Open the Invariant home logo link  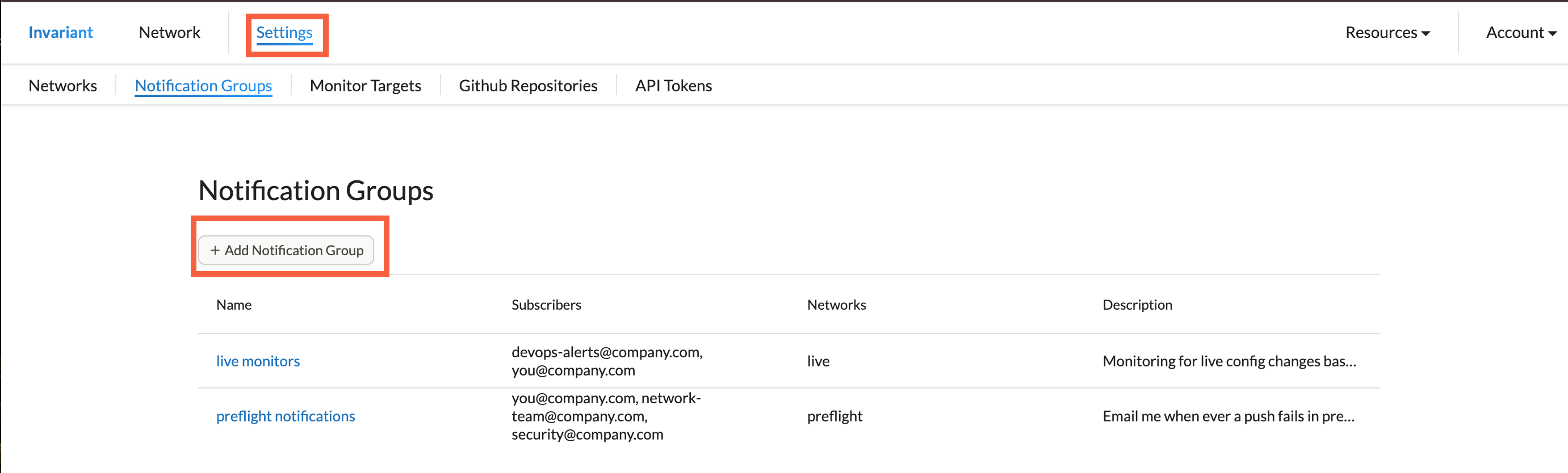[60, 32]
